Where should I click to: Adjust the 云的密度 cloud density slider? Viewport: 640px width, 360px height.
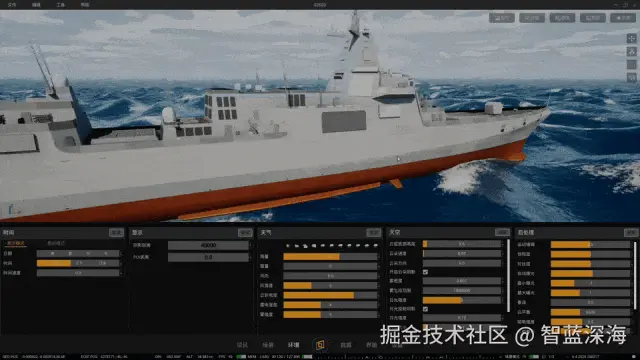point(330,295)
